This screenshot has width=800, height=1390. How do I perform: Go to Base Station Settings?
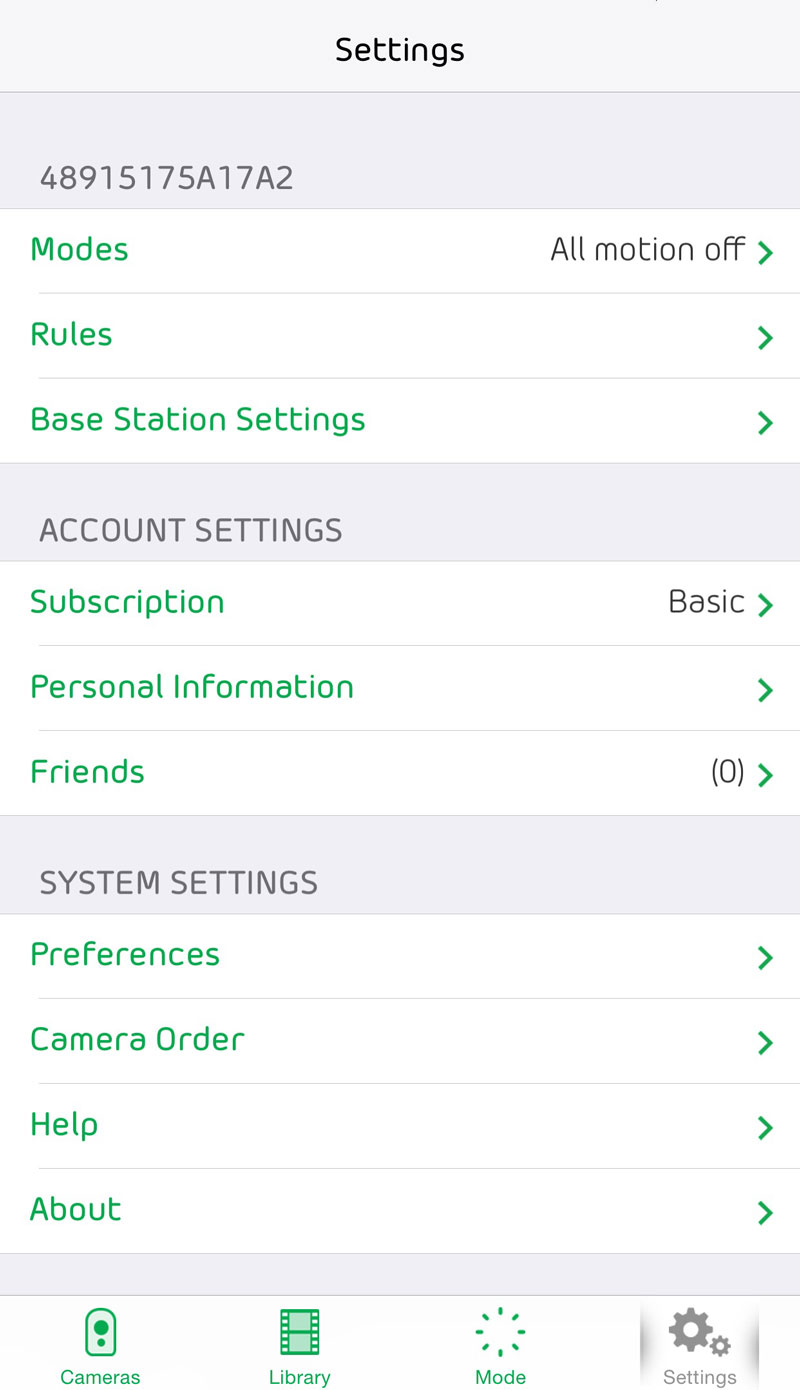click(198, 420)
